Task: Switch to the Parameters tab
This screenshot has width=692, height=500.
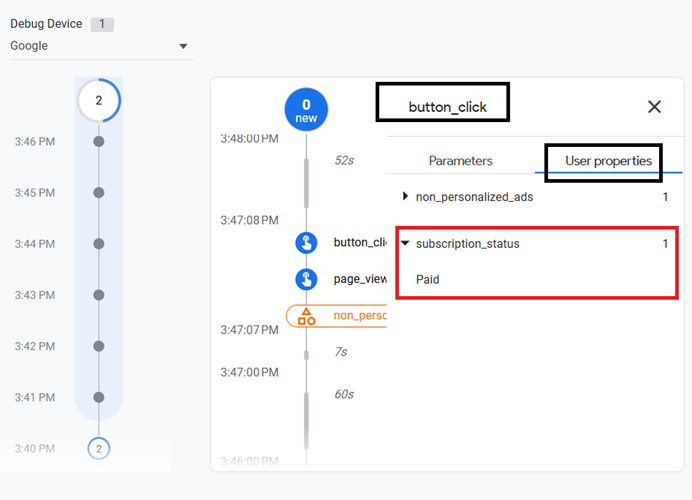Action: click(x=461, y=161)
